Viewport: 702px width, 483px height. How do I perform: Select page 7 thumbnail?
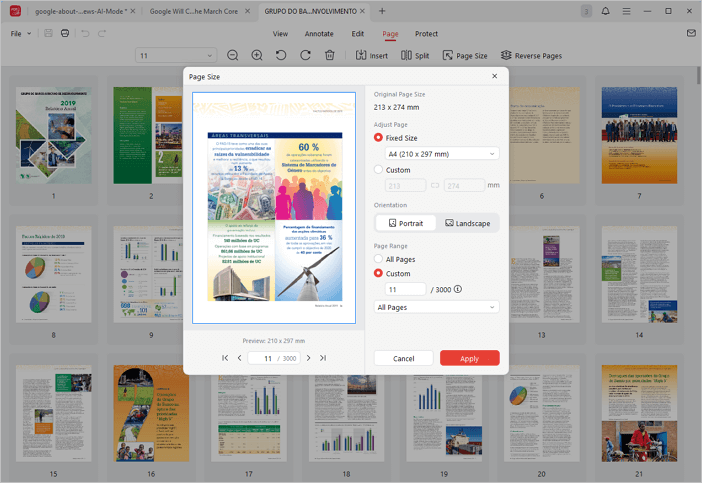coord(639,136)
